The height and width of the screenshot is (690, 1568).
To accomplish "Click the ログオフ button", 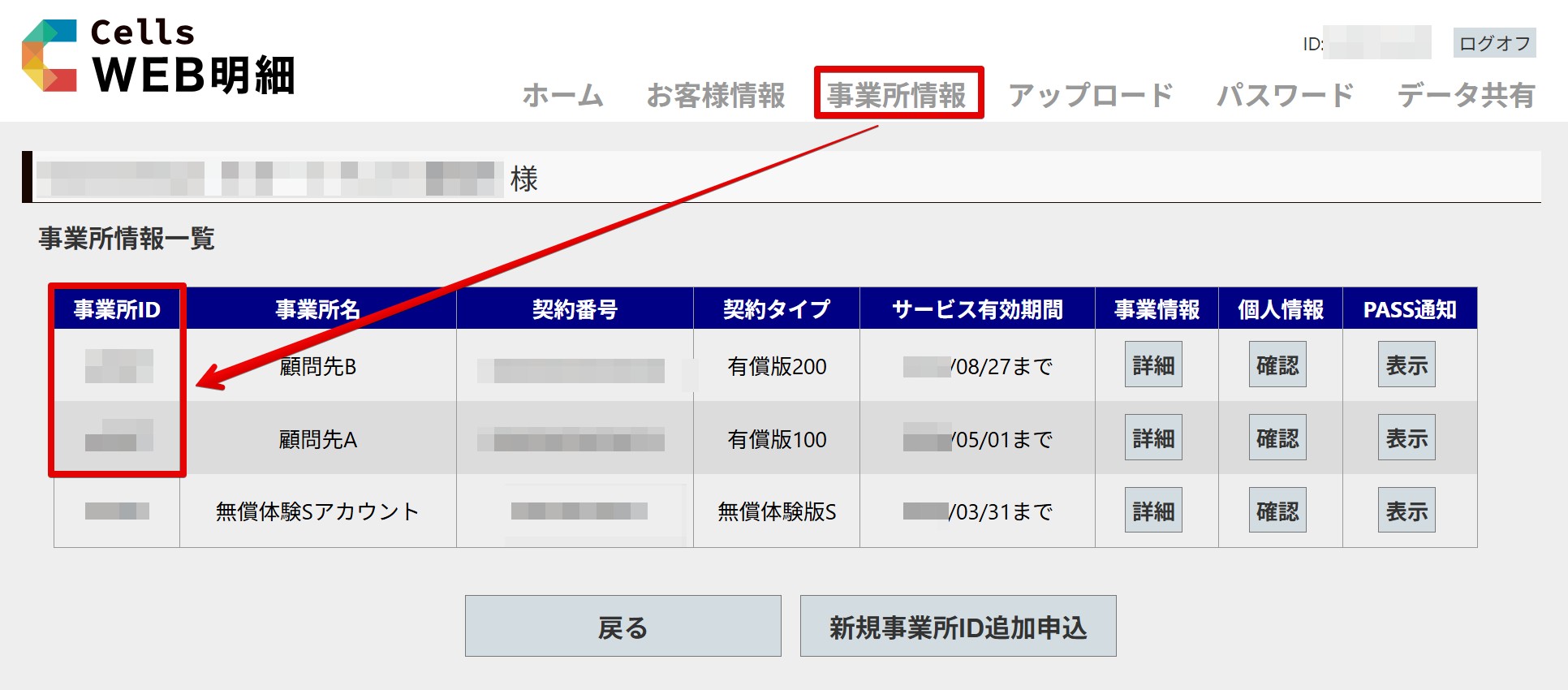I will tap(1493, 44).
